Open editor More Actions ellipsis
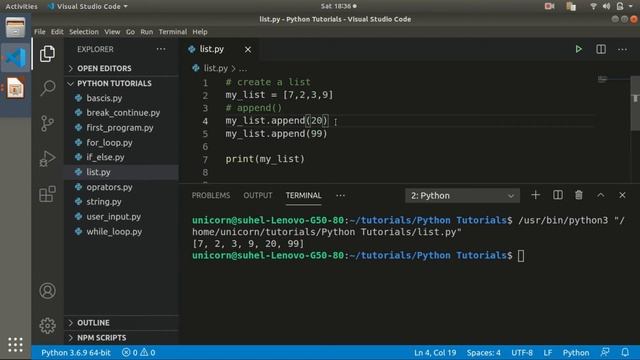Viewport: 640px width, 360px height. 622,49
